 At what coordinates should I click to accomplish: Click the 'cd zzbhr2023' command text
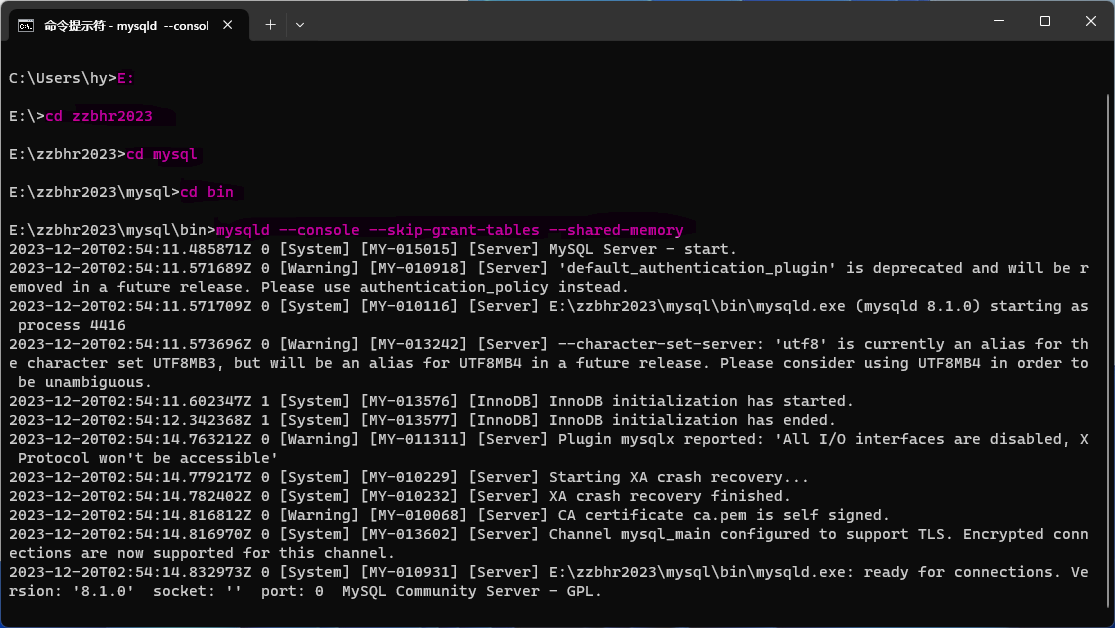click(x=99, y=116)
